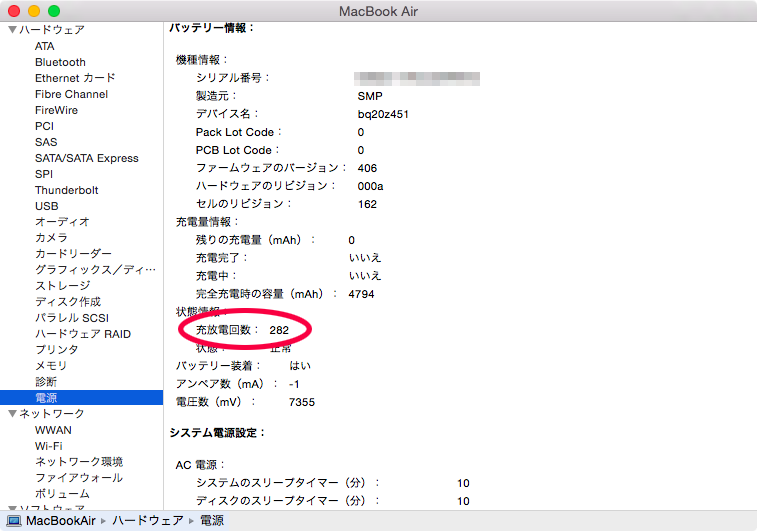Select ファイアウォール in the sidebar
This screenshot has height=531, width=757.
tap(79, 478)
